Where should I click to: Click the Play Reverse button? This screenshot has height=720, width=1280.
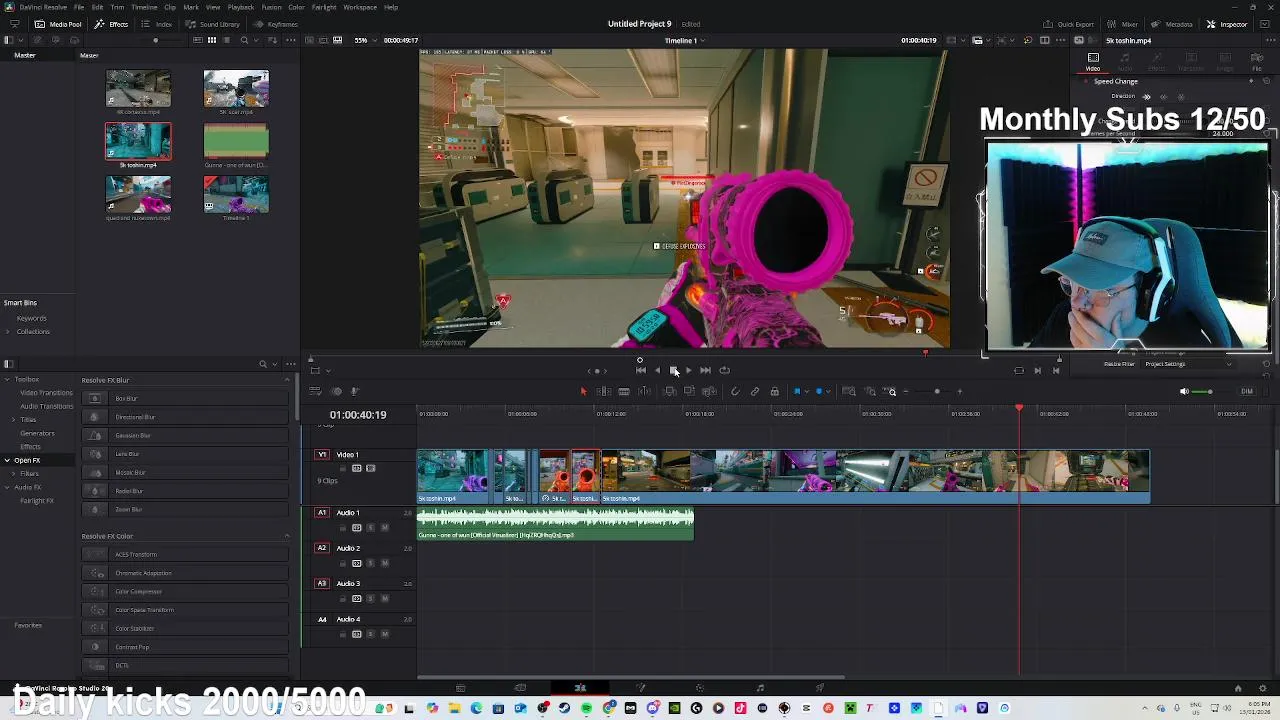coord(657,370)
